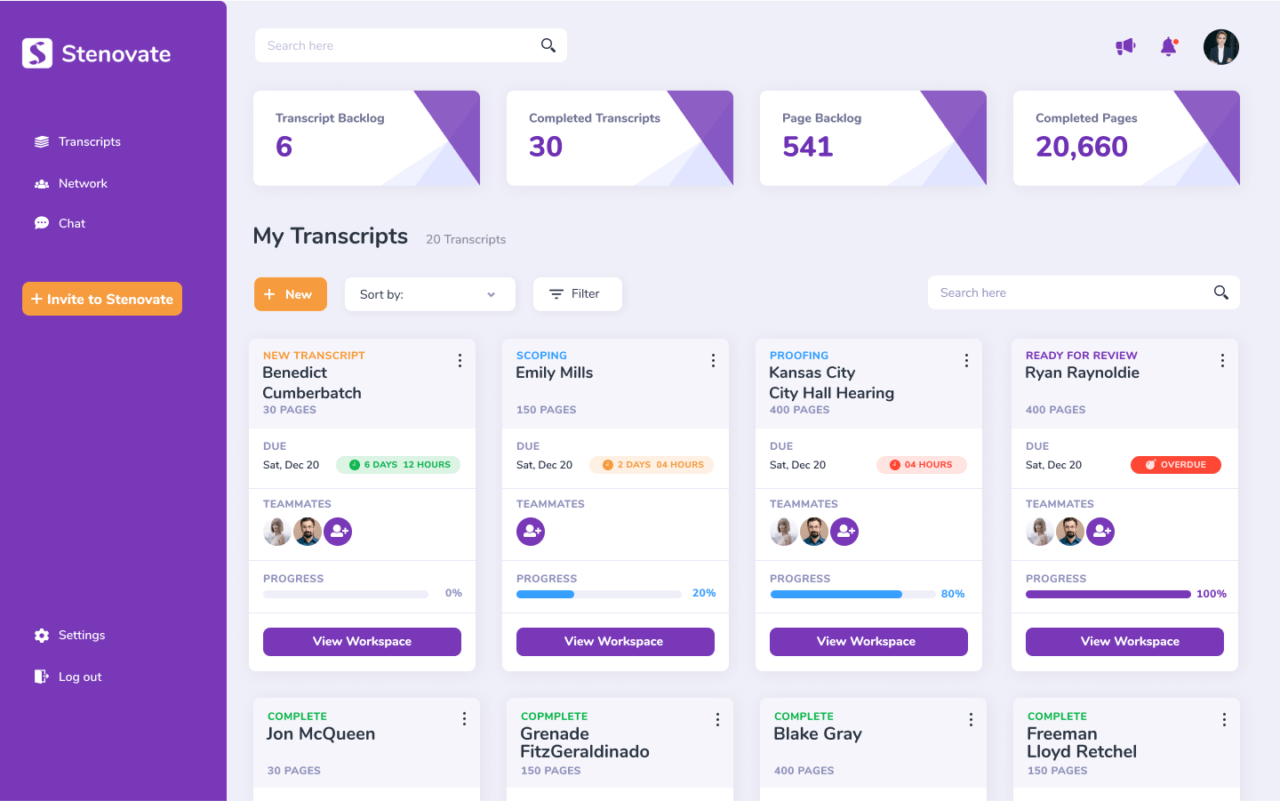Image resolution: width=1280 pixels, height=801 pixels.
Task: Open notifications via the bell icon
Action: tap(1168, 46)
